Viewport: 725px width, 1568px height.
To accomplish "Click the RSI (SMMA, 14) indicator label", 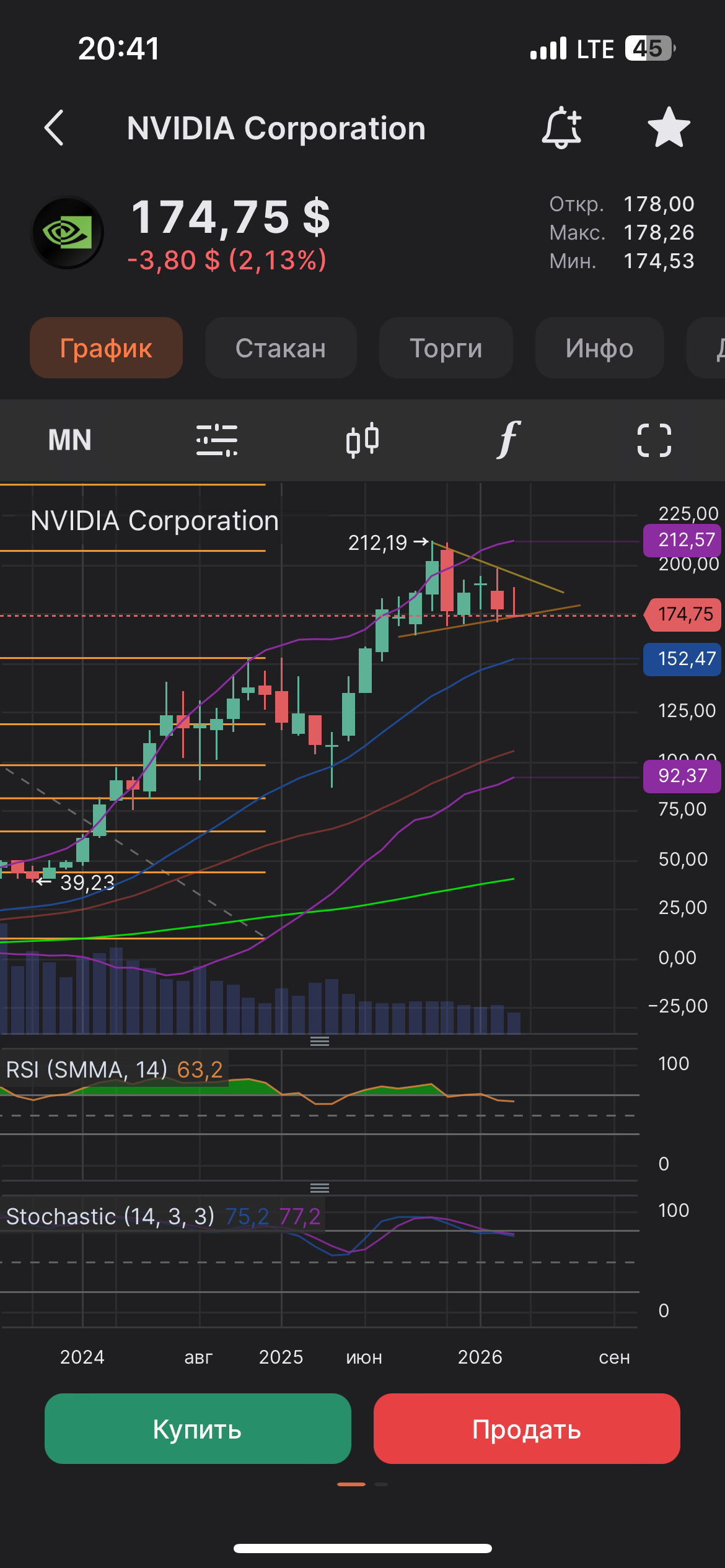I will tap(87, 1069).
